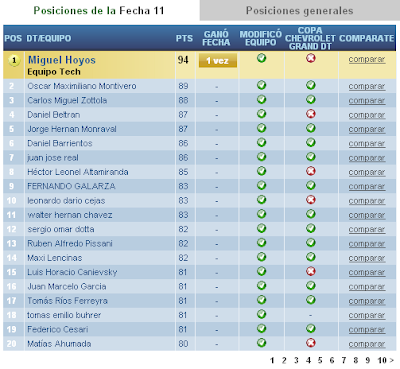
Task: Click the PTS column header
Action: pos(184,38)
